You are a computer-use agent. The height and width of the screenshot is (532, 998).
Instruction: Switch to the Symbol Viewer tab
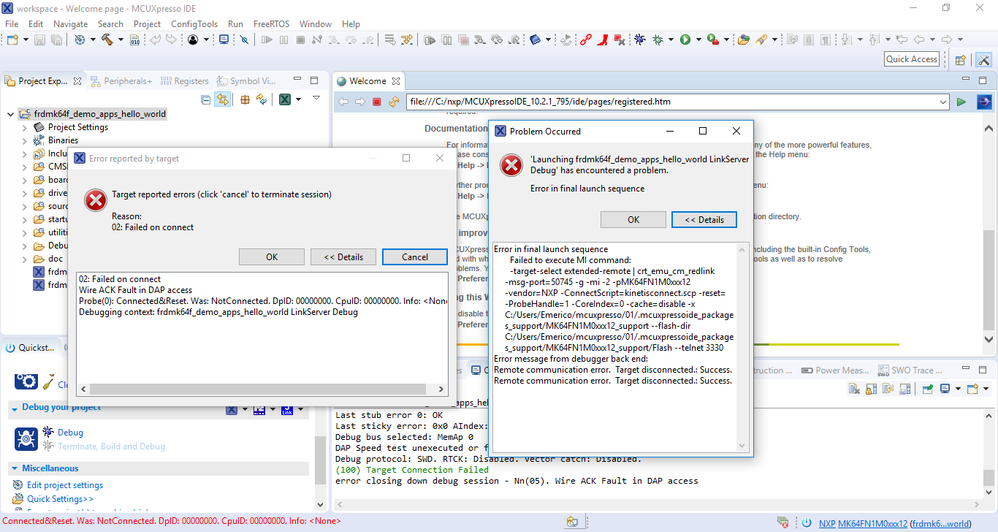[x=246, y=81]
